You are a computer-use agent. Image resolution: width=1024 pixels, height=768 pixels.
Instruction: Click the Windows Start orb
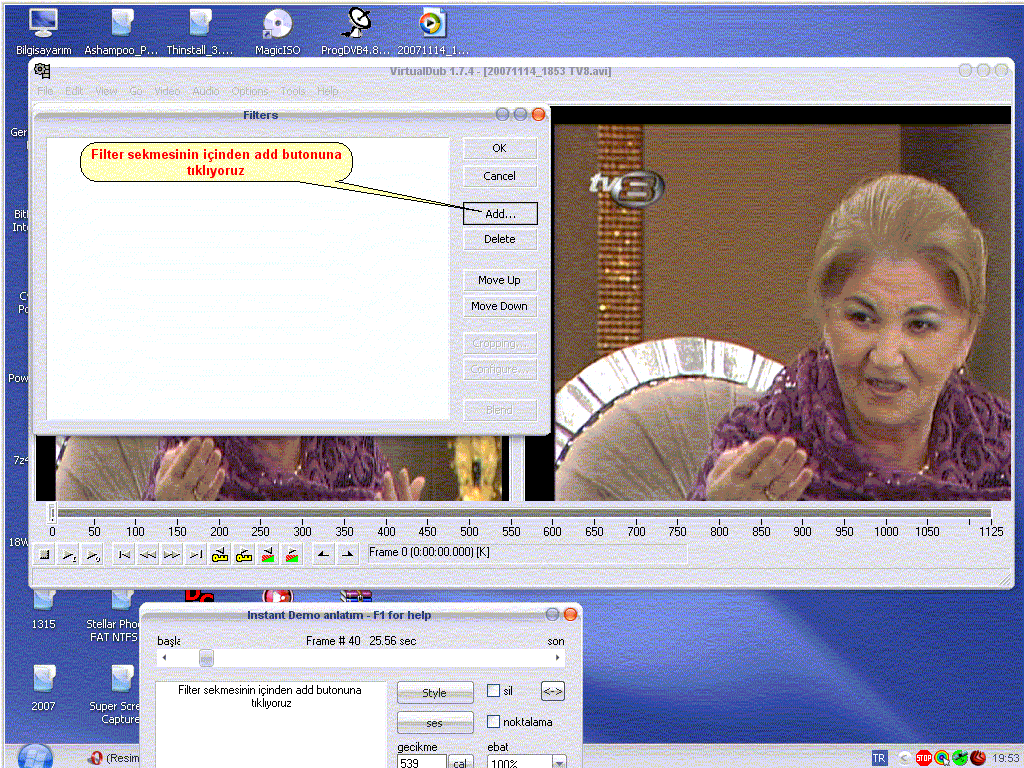point(35,756)
